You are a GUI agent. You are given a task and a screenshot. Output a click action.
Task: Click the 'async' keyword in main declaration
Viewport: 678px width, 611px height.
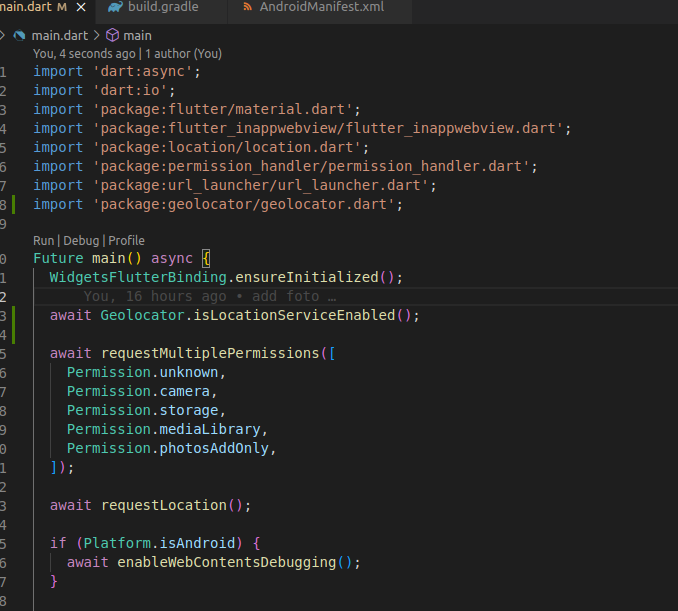pos(172,258)
